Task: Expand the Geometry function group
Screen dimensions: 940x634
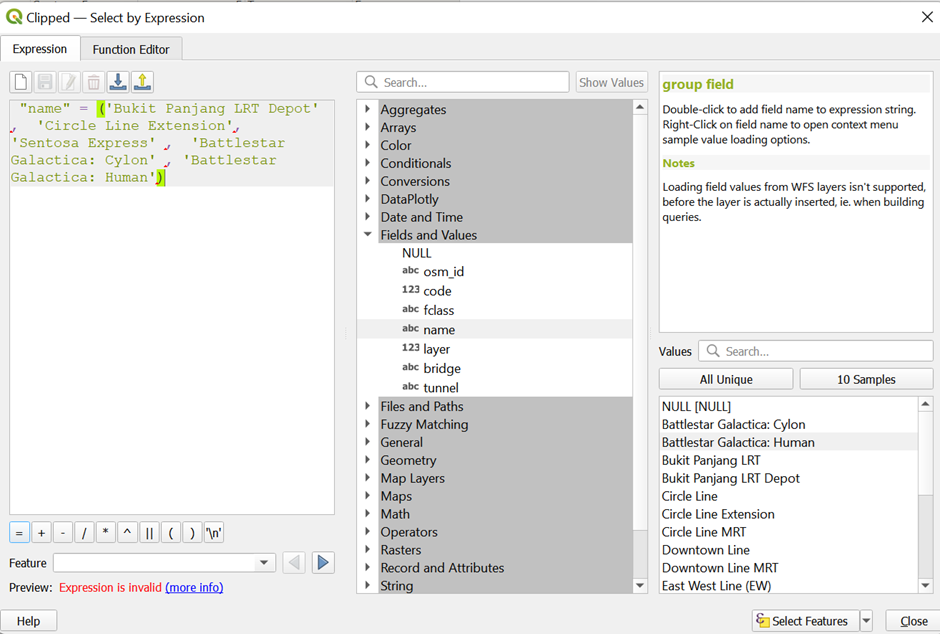Action: (x=368, y=461)
